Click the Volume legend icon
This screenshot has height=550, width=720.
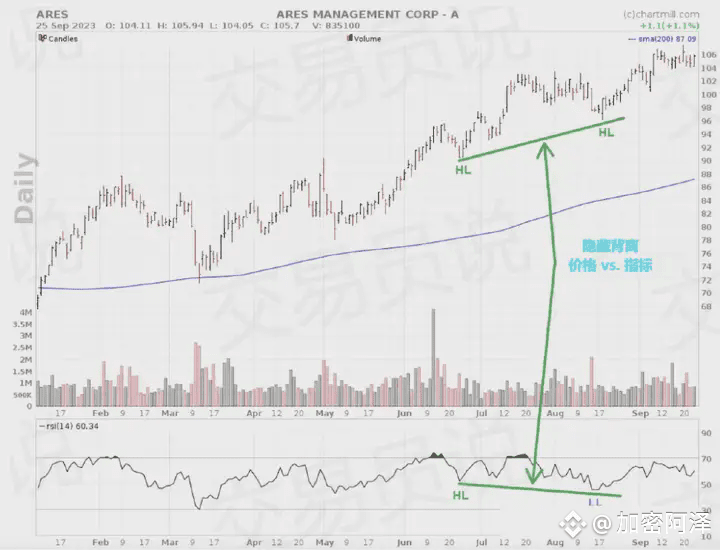tap(350, 38)
